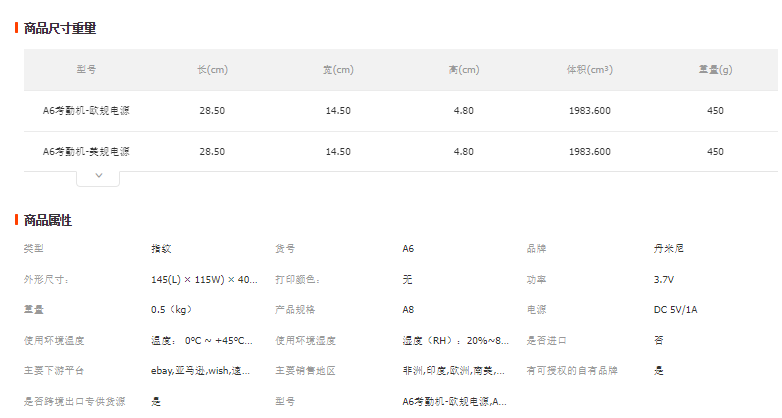Image resolution: width=782 pixels, height=418 pixels.
Task: Click the power supply value DC 5V/1A
Action: pos(676,310)
